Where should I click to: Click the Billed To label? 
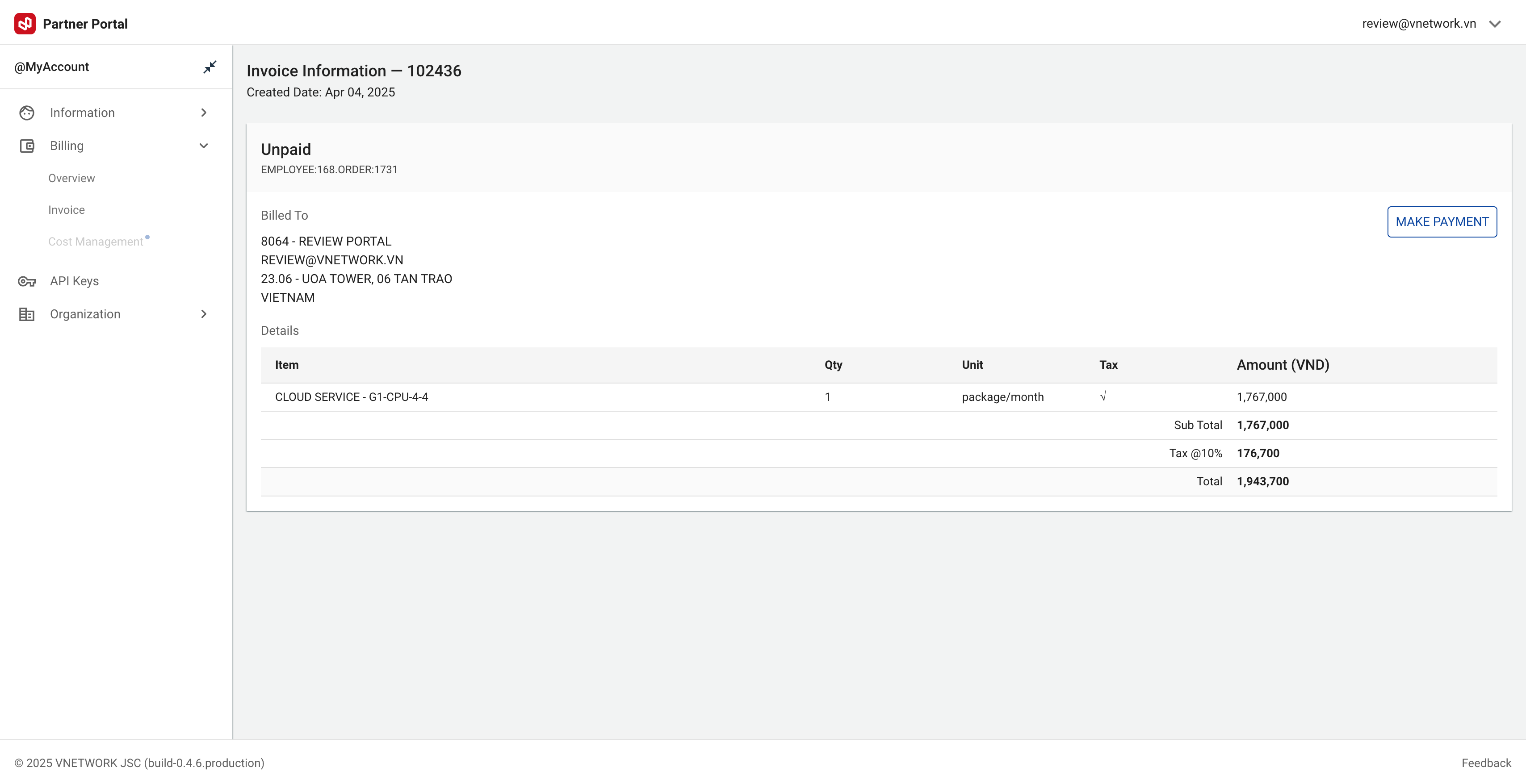coord(285,216)
